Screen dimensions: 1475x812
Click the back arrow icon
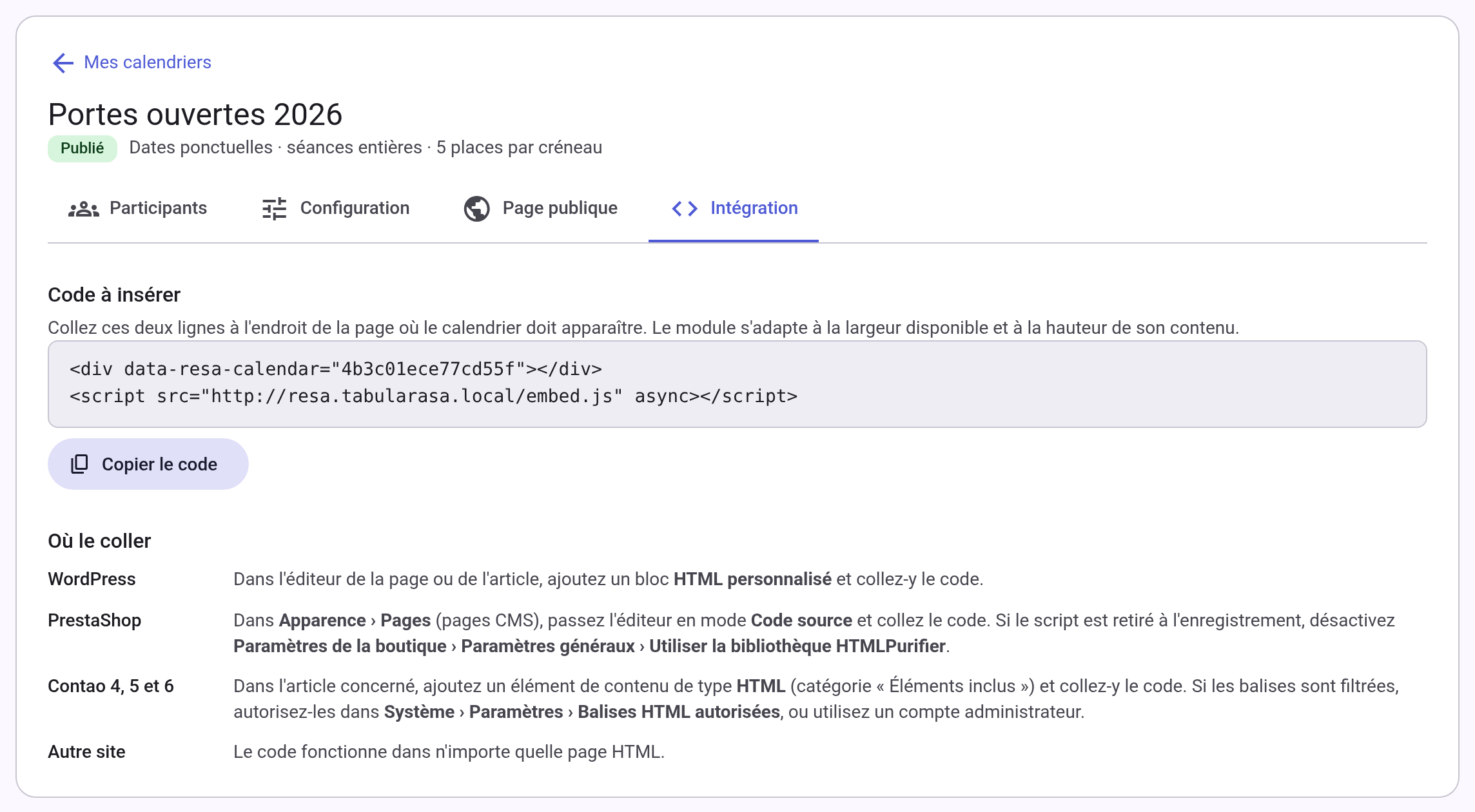63,63
